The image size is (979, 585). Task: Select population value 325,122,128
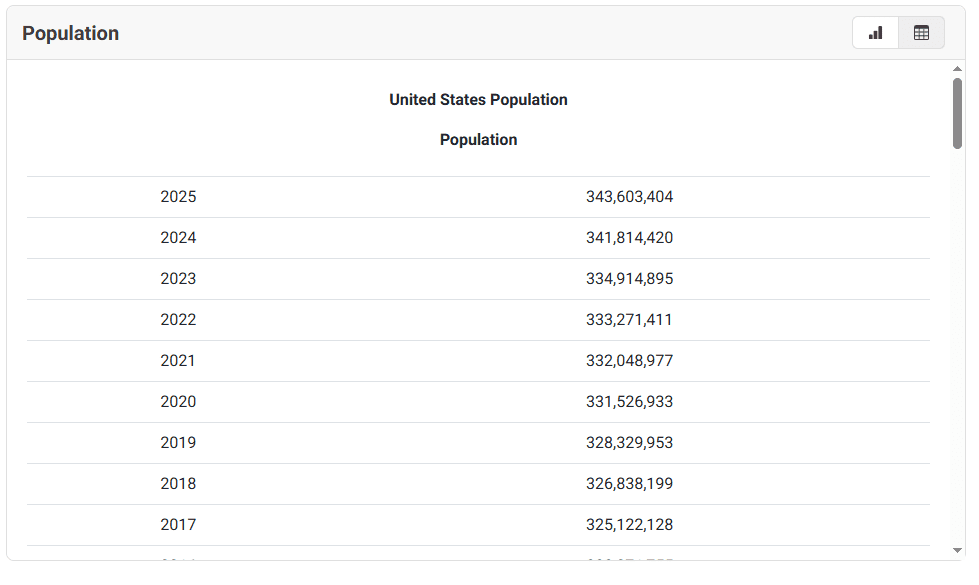click(629, 524)
